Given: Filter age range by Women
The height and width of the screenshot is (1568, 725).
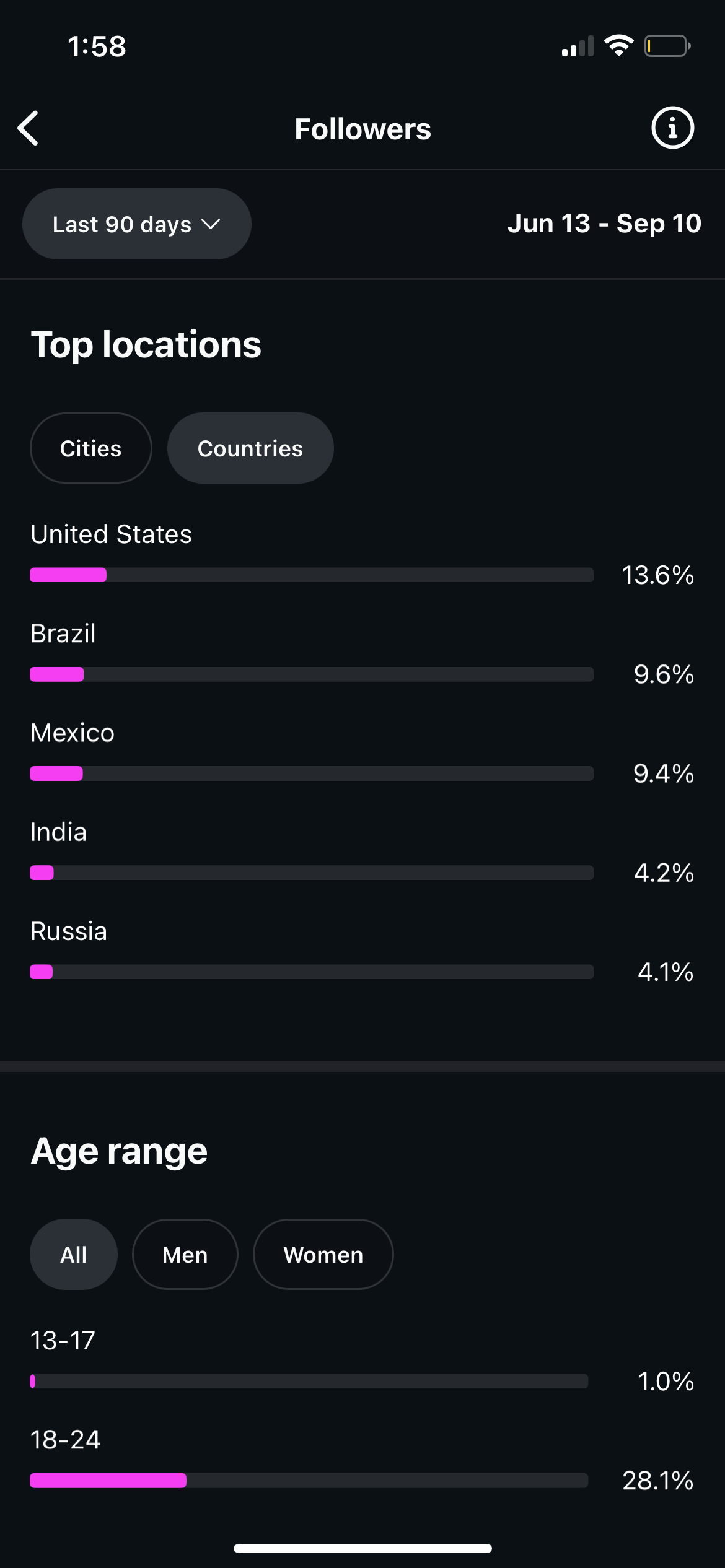Looking at the screenshot, I should [x=323, y=1255].
